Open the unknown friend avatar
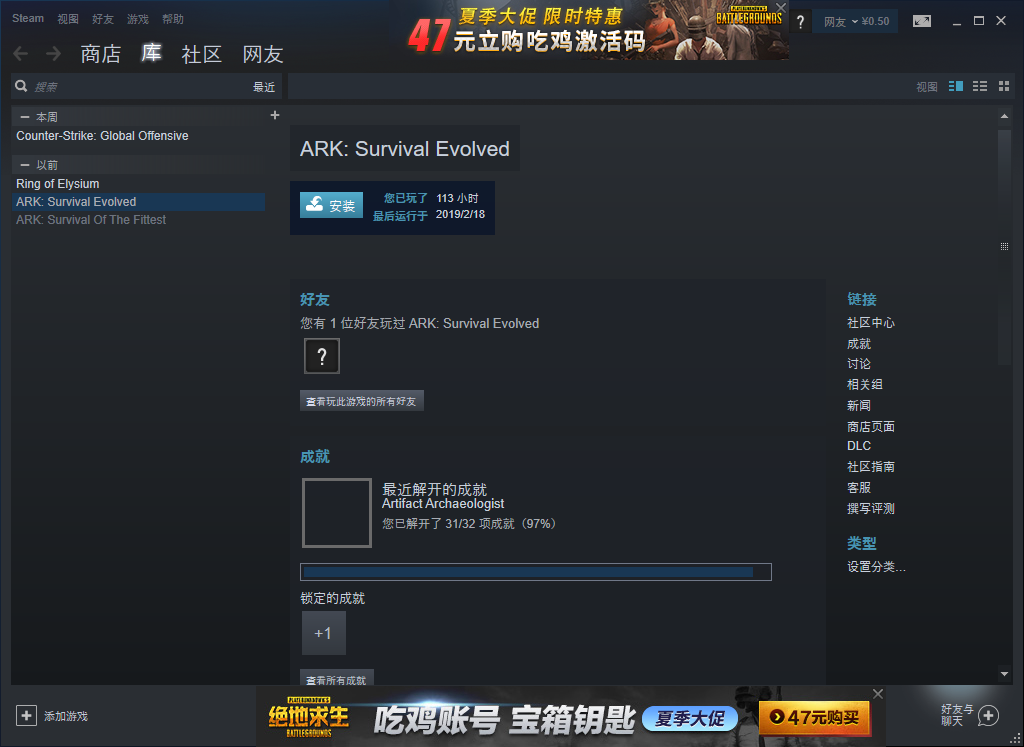 coord(321,356)
